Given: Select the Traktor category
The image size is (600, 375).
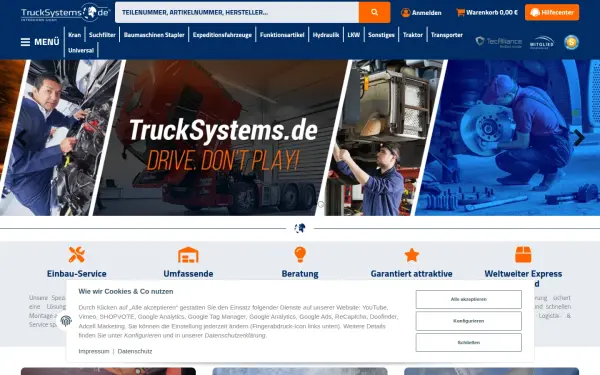Looking at the screenshot, I should pos(412,35).
